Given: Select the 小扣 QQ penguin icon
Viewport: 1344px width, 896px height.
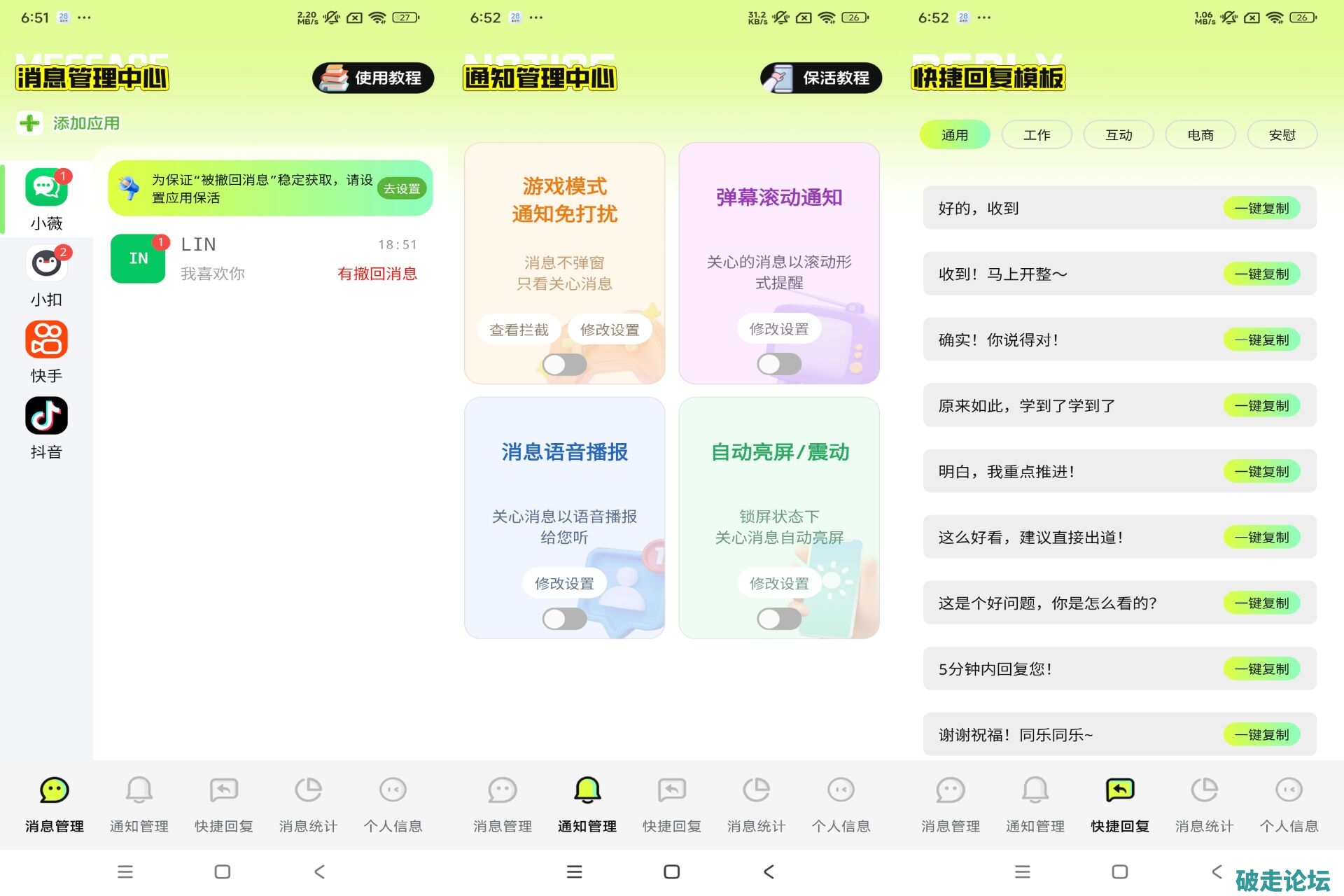Looking at the screenshot, I should [x=46, y=265].
